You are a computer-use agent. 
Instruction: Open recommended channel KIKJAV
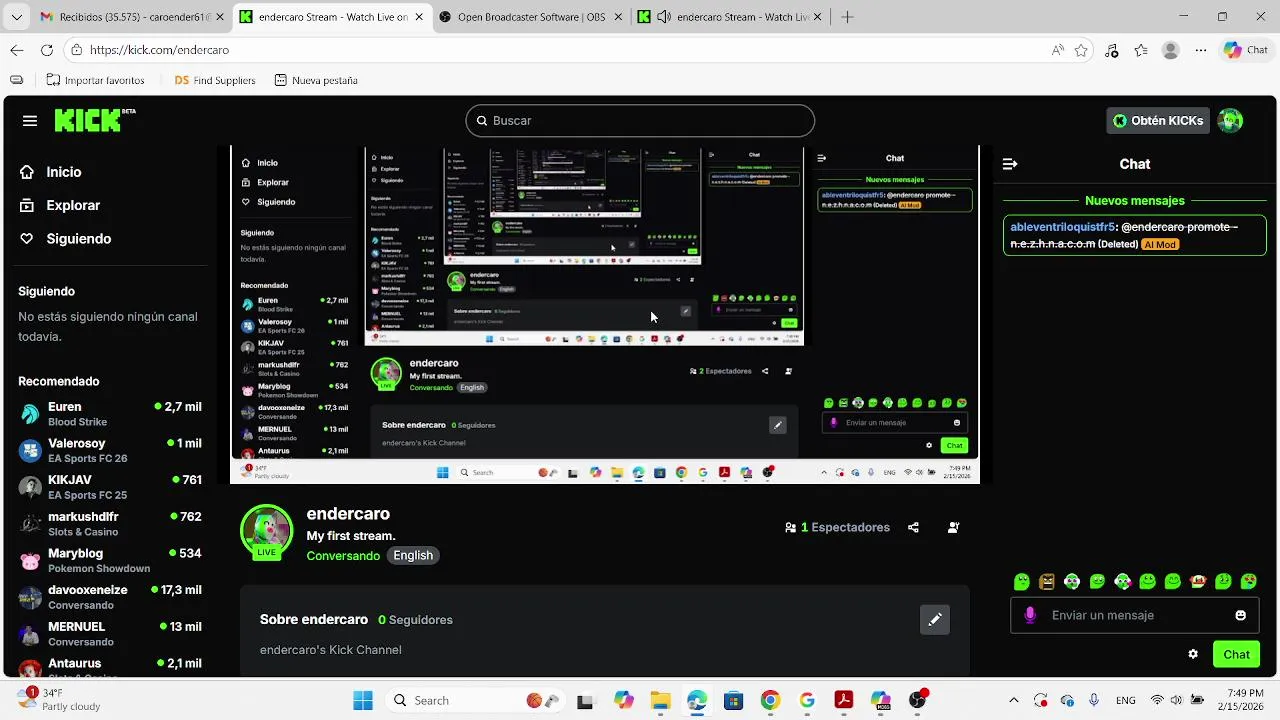110,487
